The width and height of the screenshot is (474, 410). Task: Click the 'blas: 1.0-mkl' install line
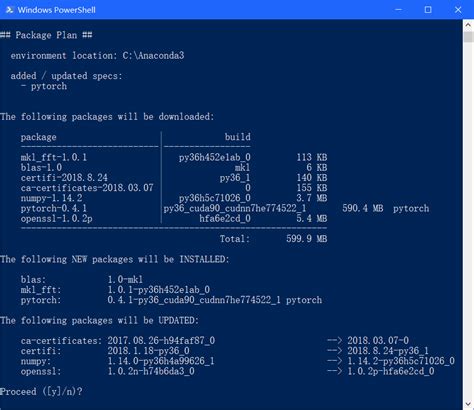[x=82, y=280]
